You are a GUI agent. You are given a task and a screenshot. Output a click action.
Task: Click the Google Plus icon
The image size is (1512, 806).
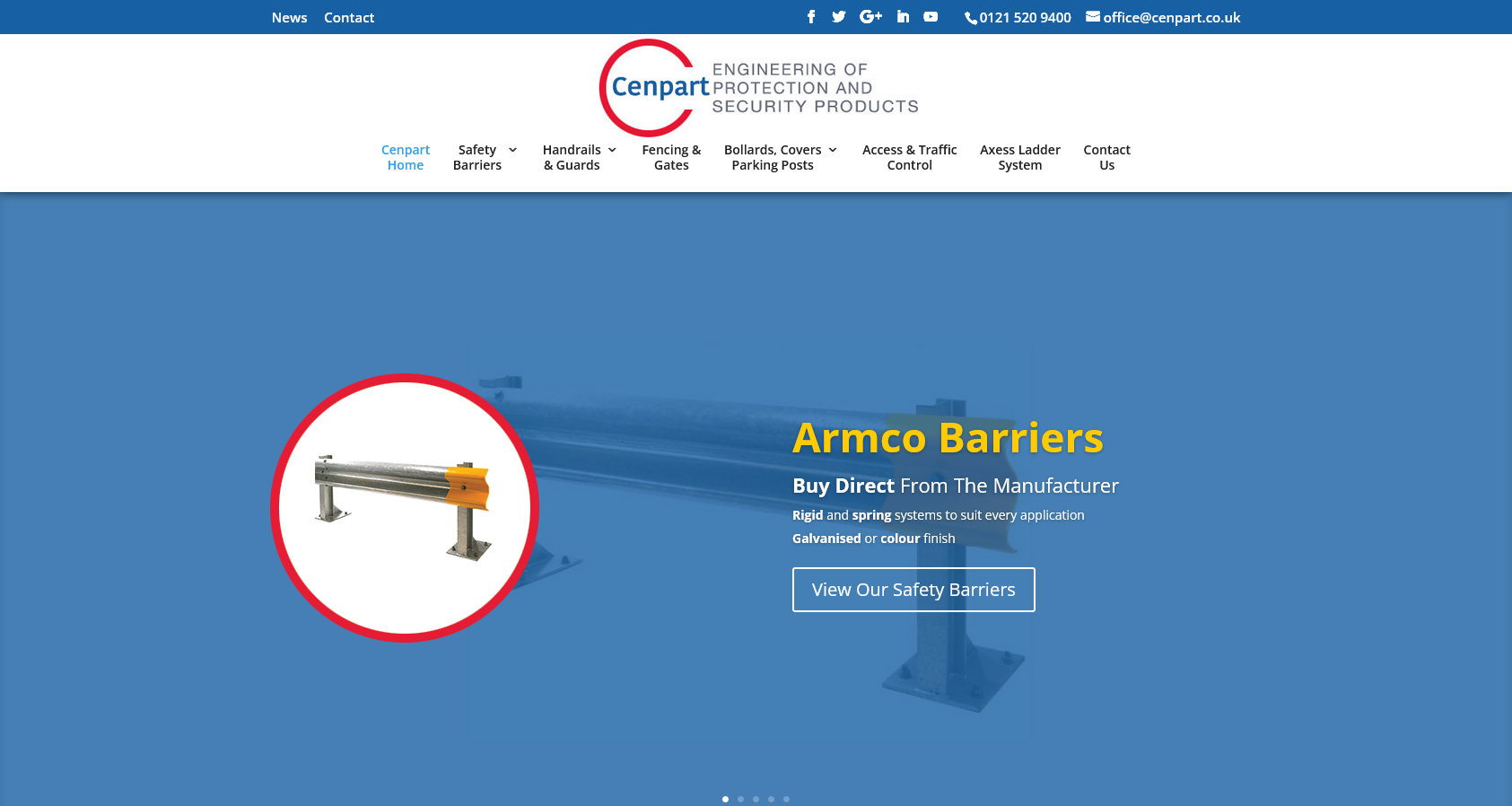[x=870, y=16]
